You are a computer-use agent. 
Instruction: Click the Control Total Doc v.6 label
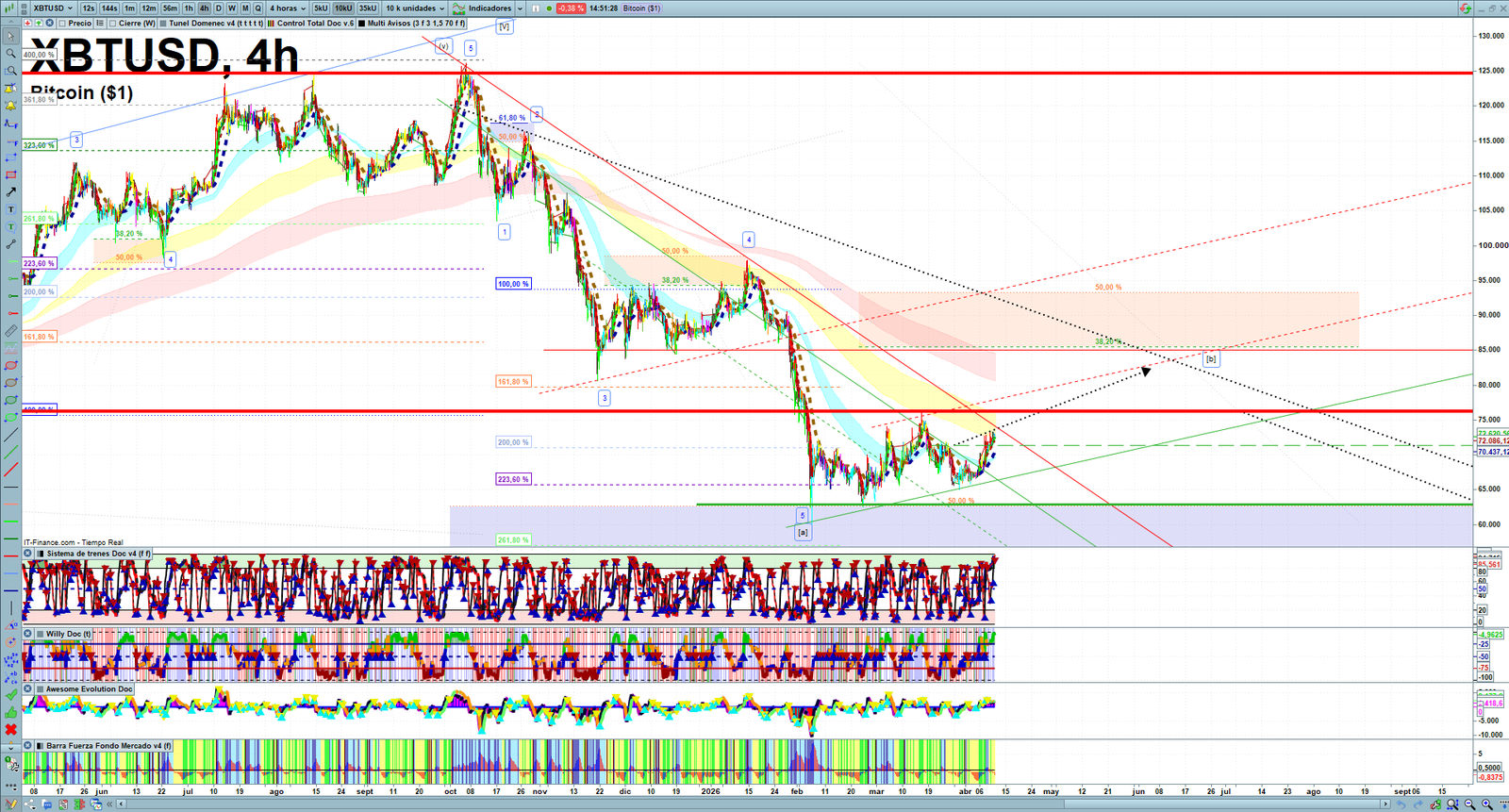point(315,24)
